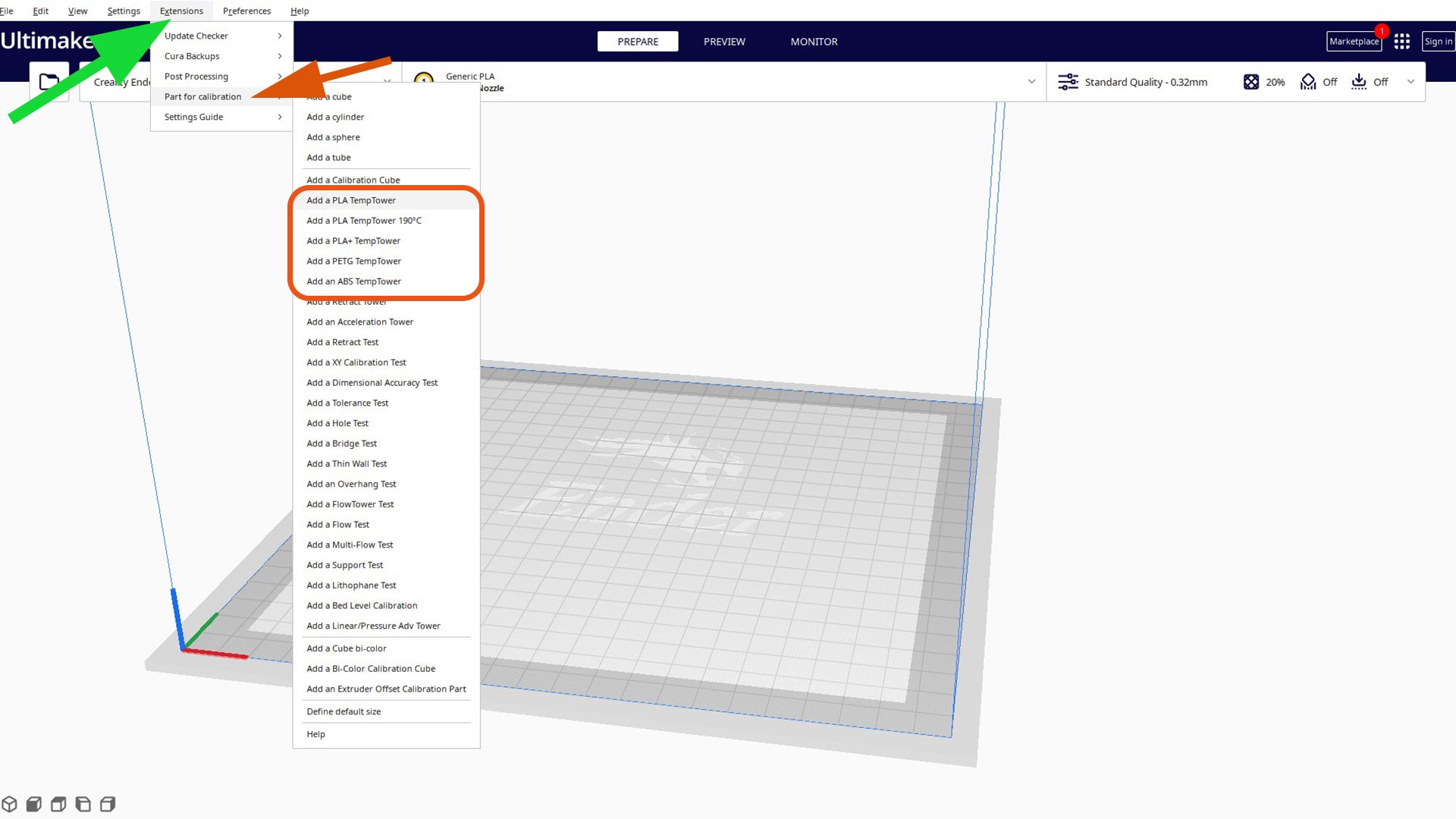Choose Add a PLA TempTower 190°C
This screenshot has width=1456, height=819.
[x=386, y=221]
